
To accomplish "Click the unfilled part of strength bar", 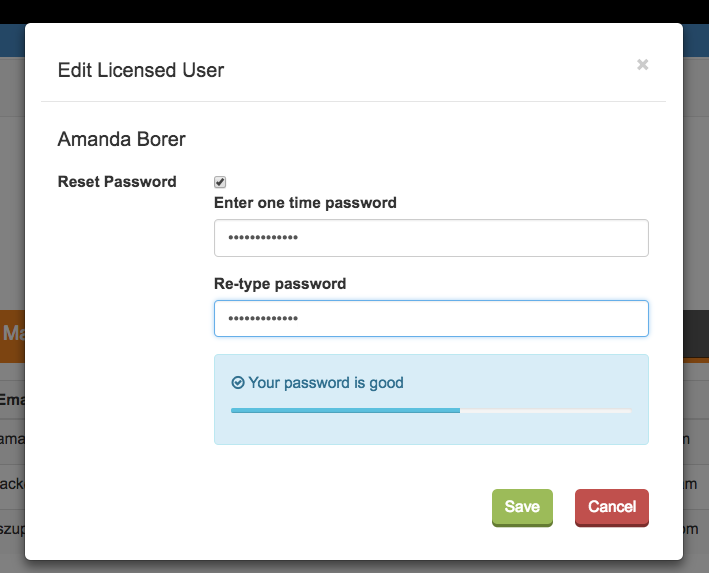I will click(545, 410).
